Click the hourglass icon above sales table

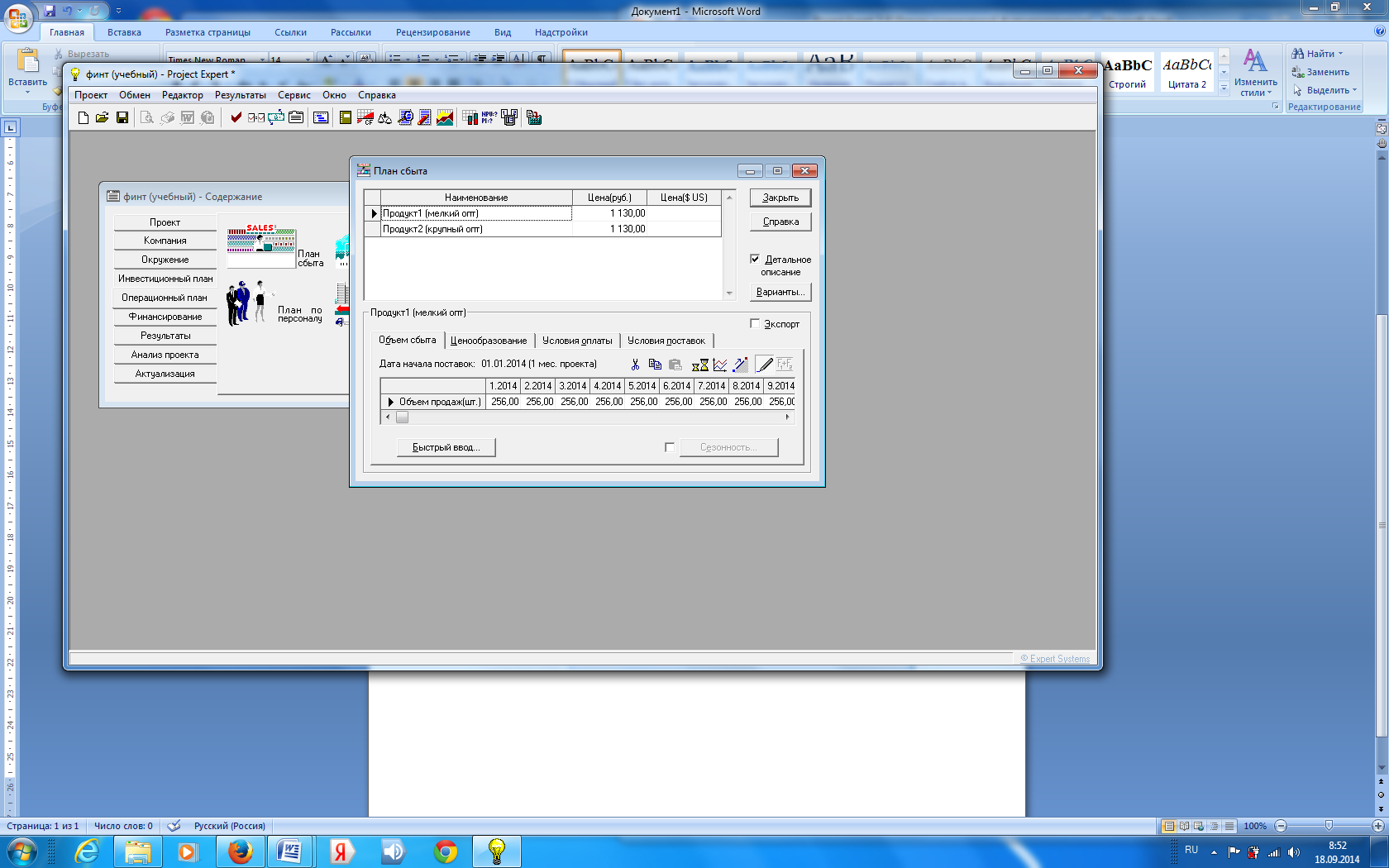point(700,365)
